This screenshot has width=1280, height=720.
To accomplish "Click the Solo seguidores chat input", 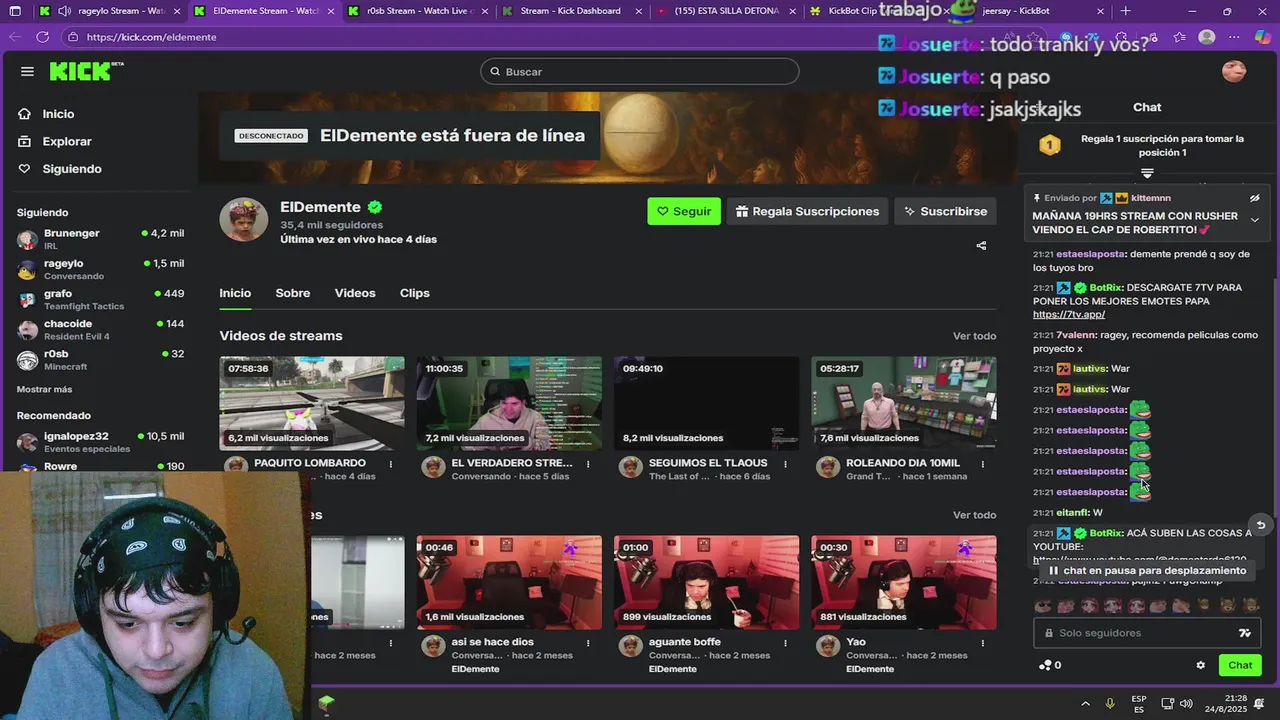I will [1147, 633].
